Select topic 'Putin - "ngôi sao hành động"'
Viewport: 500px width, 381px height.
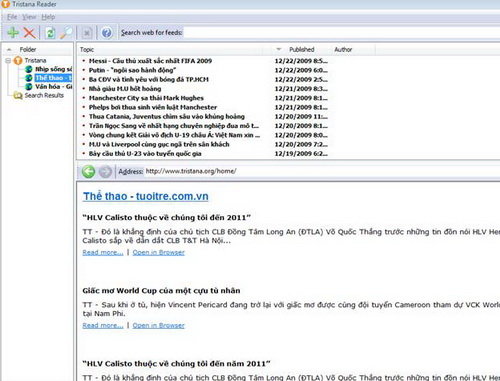pyautogui.click(x=132, y=70)
